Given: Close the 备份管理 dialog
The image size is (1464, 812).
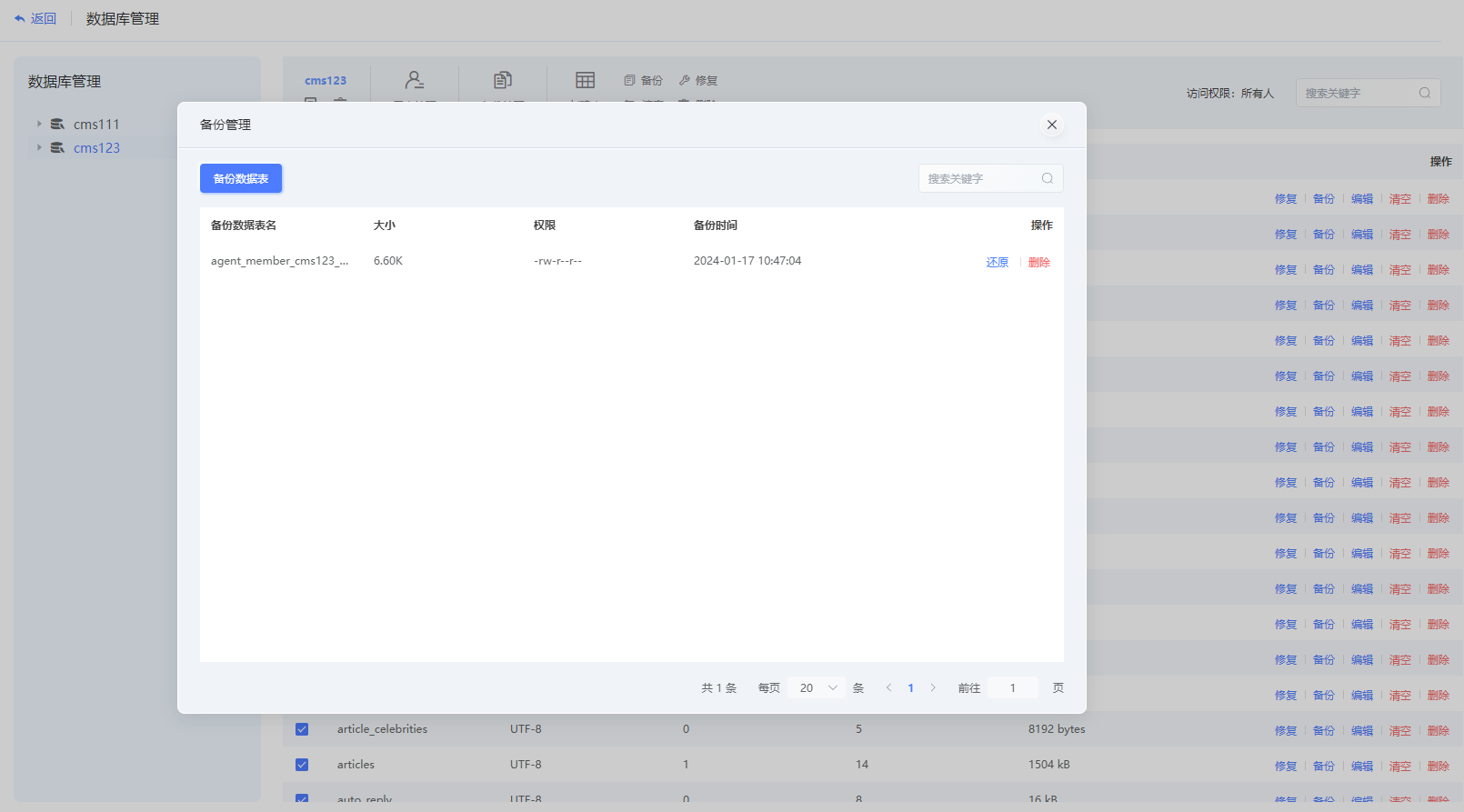Looking at the screenshot, I should [1052, 125].
